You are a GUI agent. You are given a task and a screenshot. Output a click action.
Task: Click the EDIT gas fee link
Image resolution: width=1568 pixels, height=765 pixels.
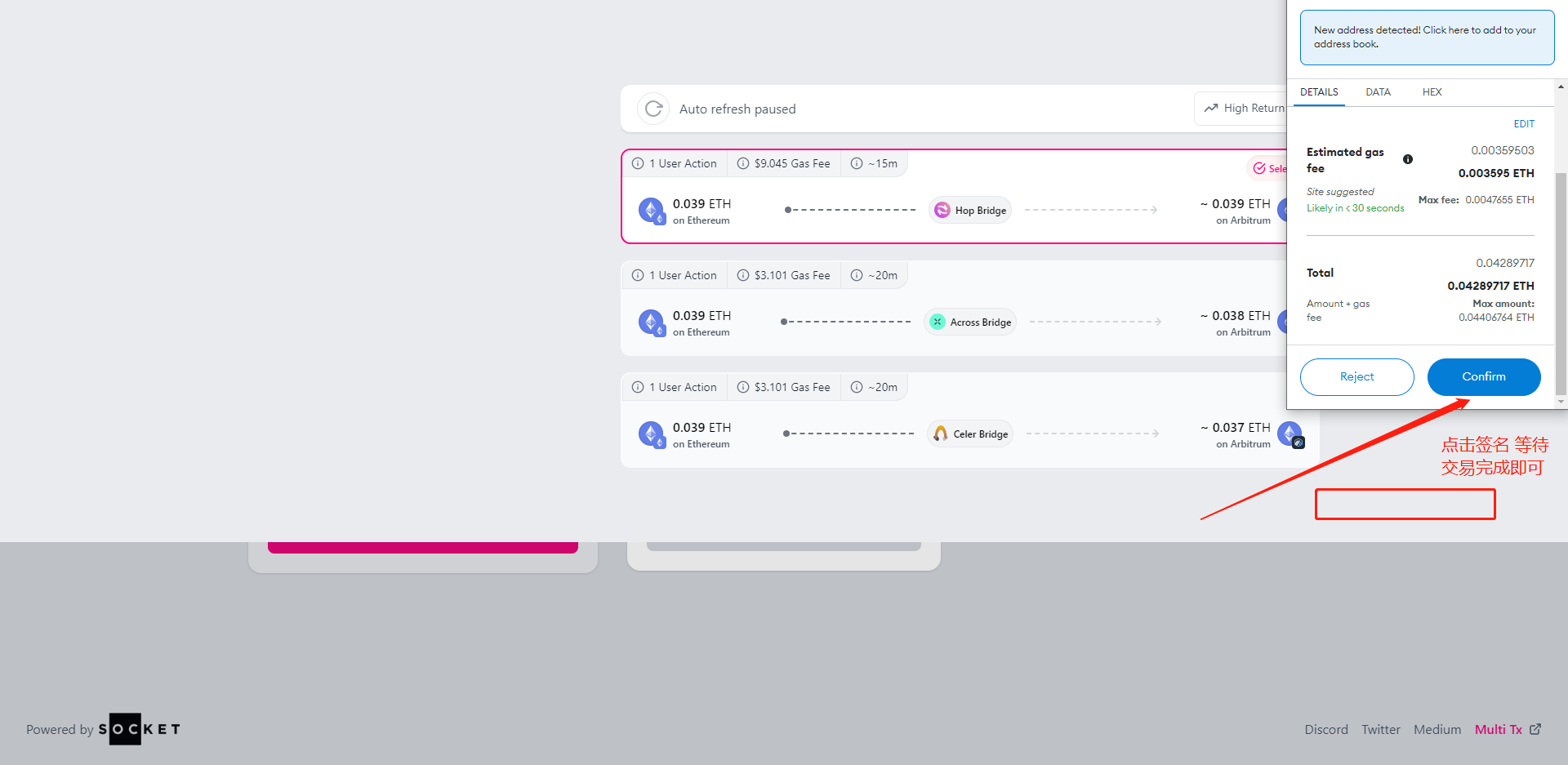point(1524,124)
